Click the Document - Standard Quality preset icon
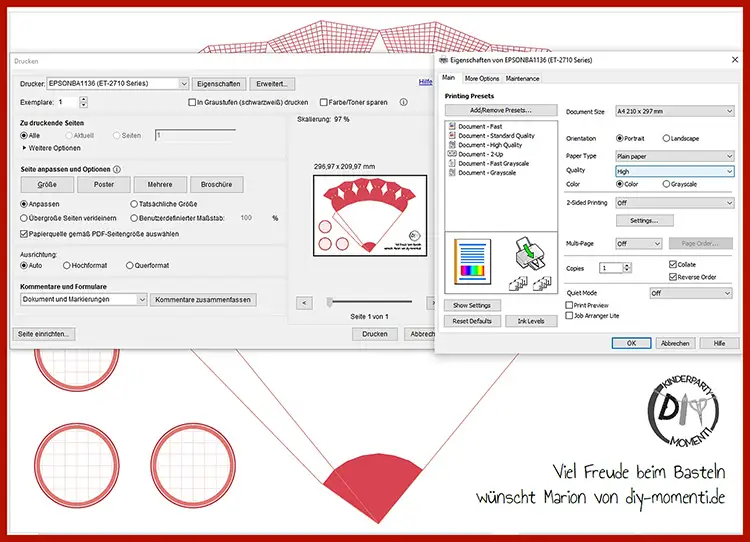Screen dimensions: 750x542 (x=452, y=135)
